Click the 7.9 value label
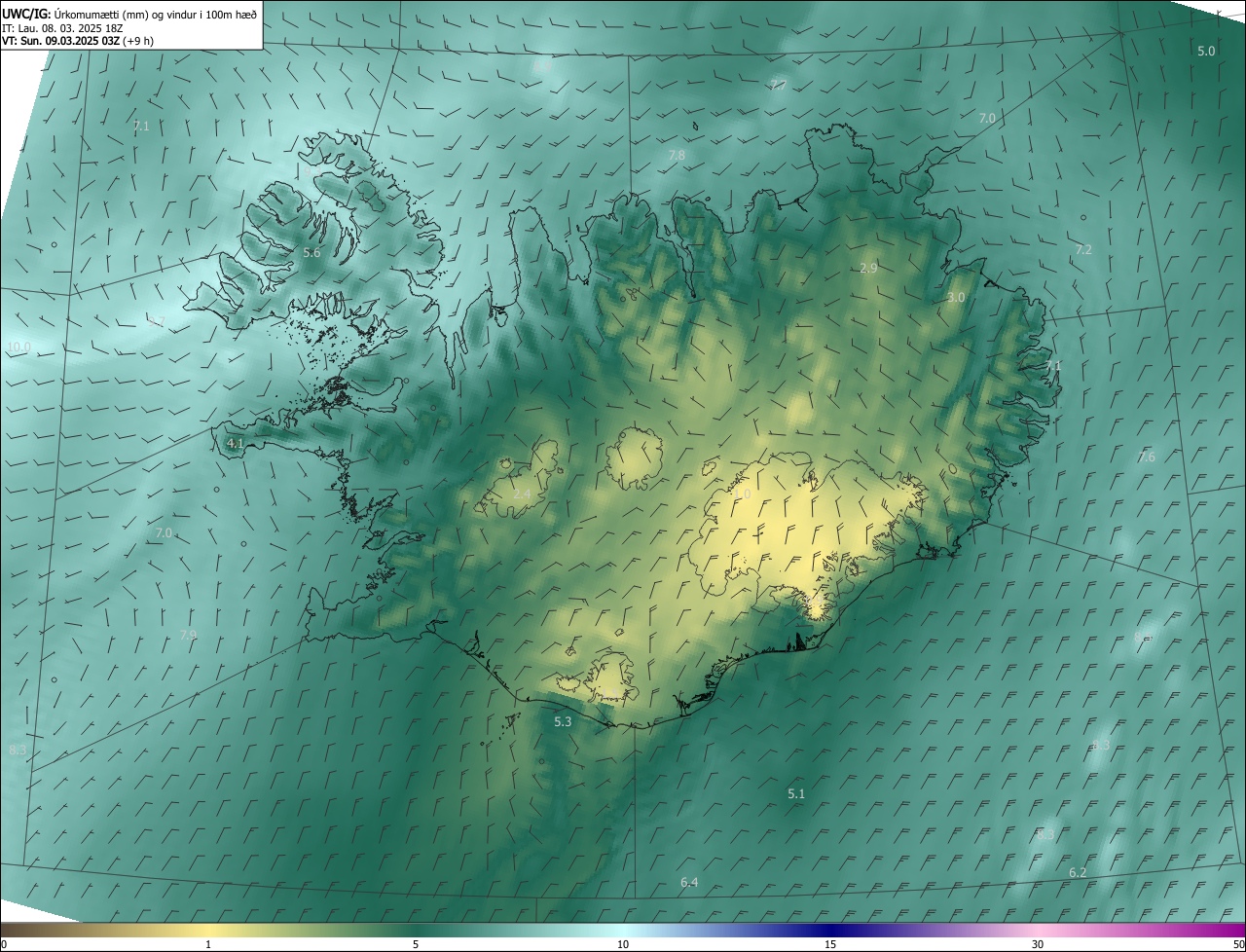The height and width of the screenshot is (952, 1246). point(188,636)
